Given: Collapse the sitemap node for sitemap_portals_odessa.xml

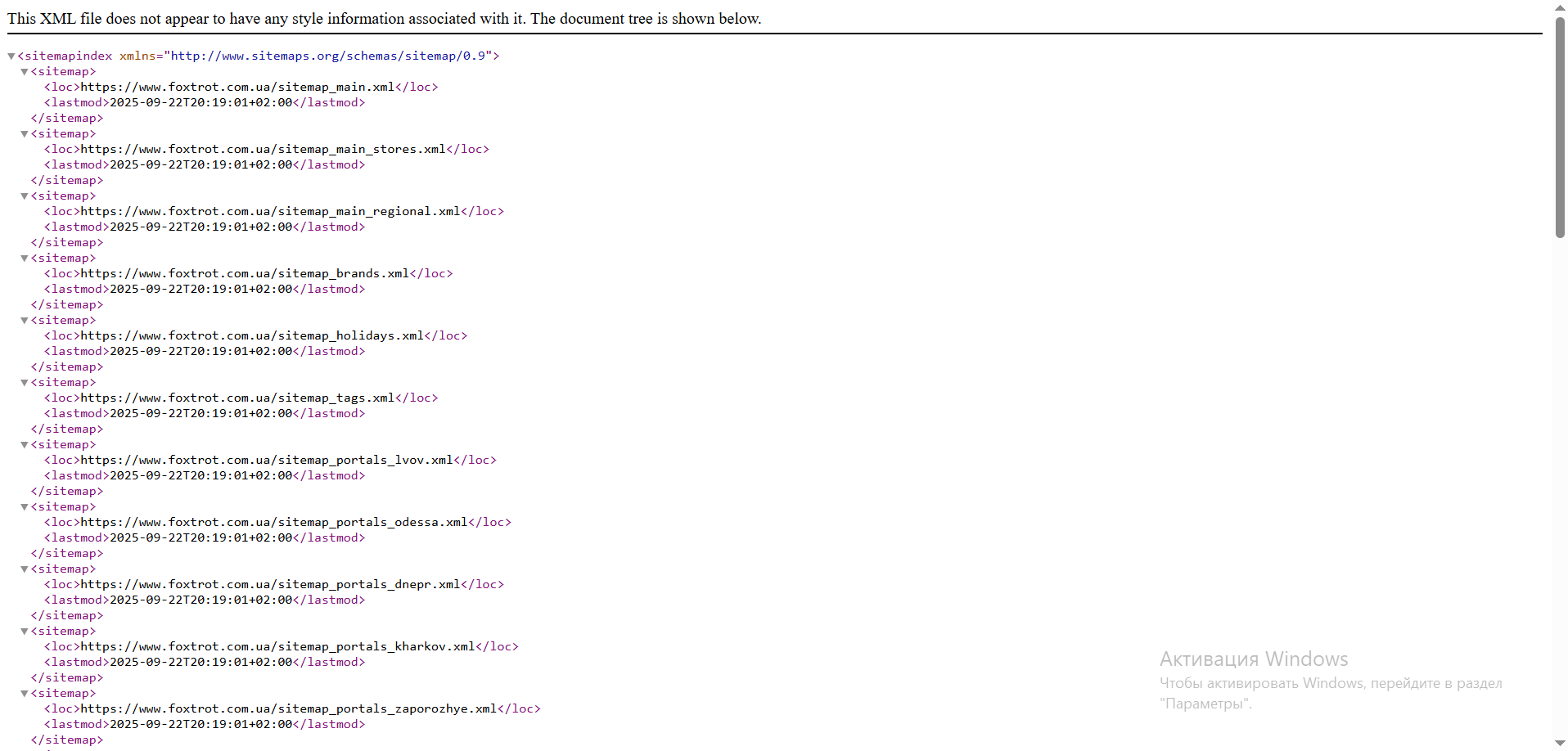Looking at the screenshot, I should 25,507.
